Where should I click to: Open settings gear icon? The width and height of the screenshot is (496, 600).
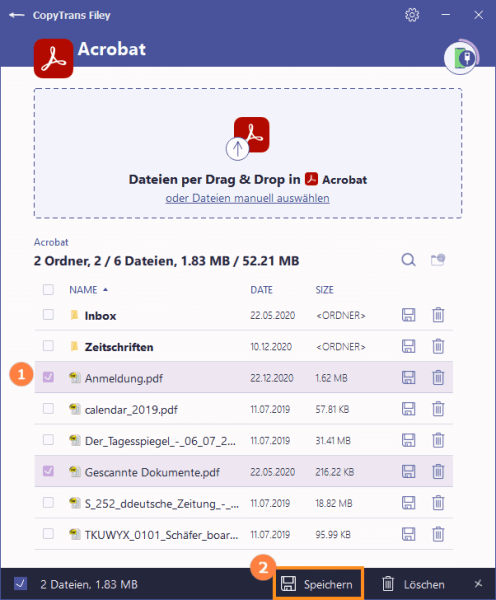(x=412, y=15)
